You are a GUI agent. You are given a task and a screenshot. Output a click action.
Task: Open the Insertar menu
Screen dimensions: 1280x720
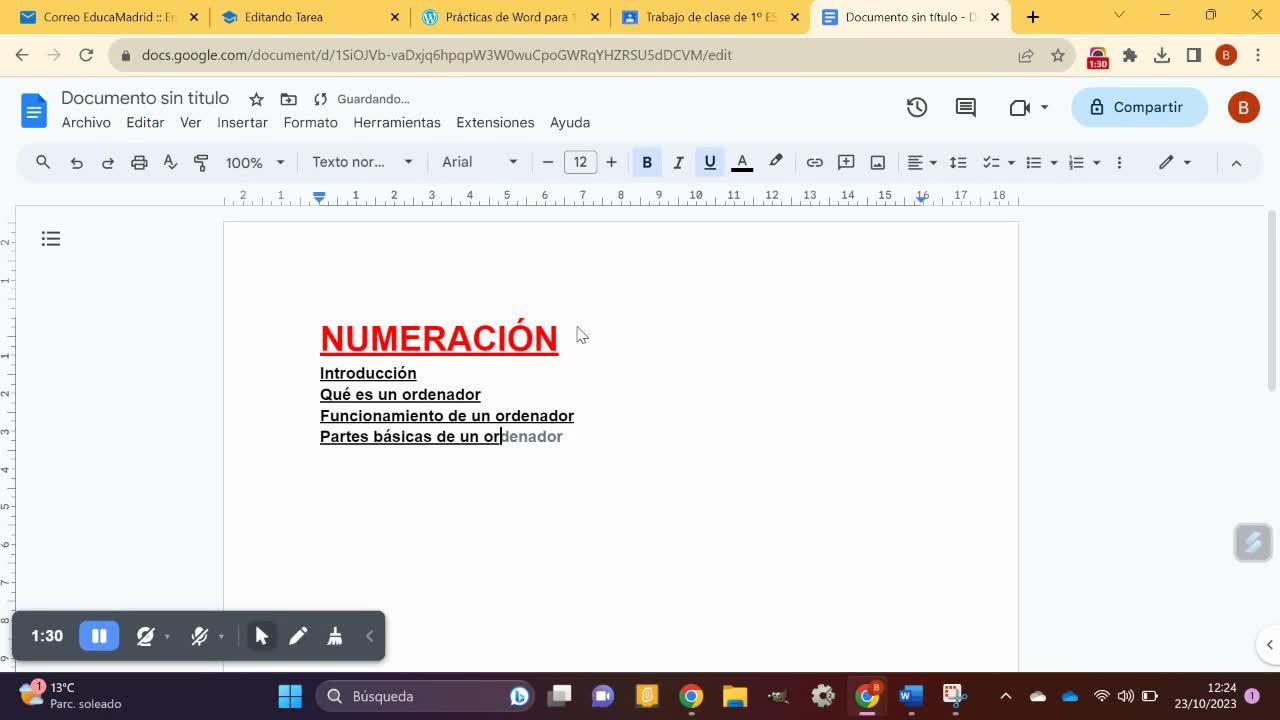[242, 122]
